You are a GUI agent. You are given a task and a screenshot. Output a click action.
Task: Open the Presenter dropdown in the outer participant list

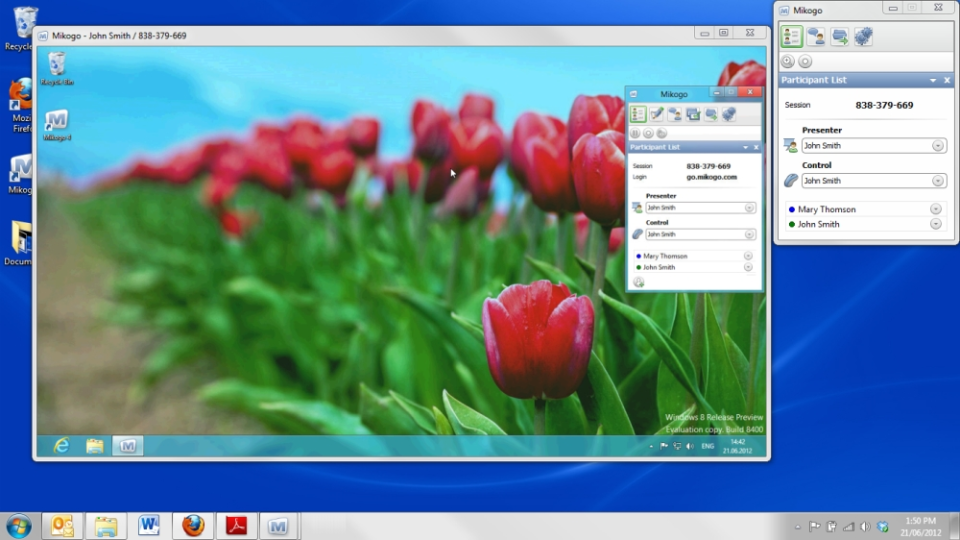coord(874,146)
